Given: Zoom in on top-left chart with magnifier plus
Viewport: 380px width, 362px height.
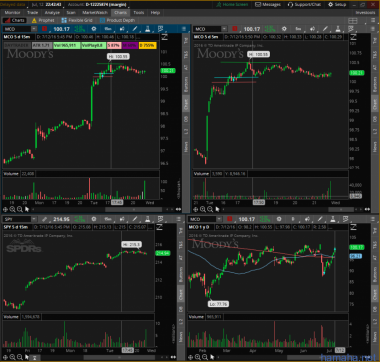Looking at the screenshot, I should click(x=12, y=209).
